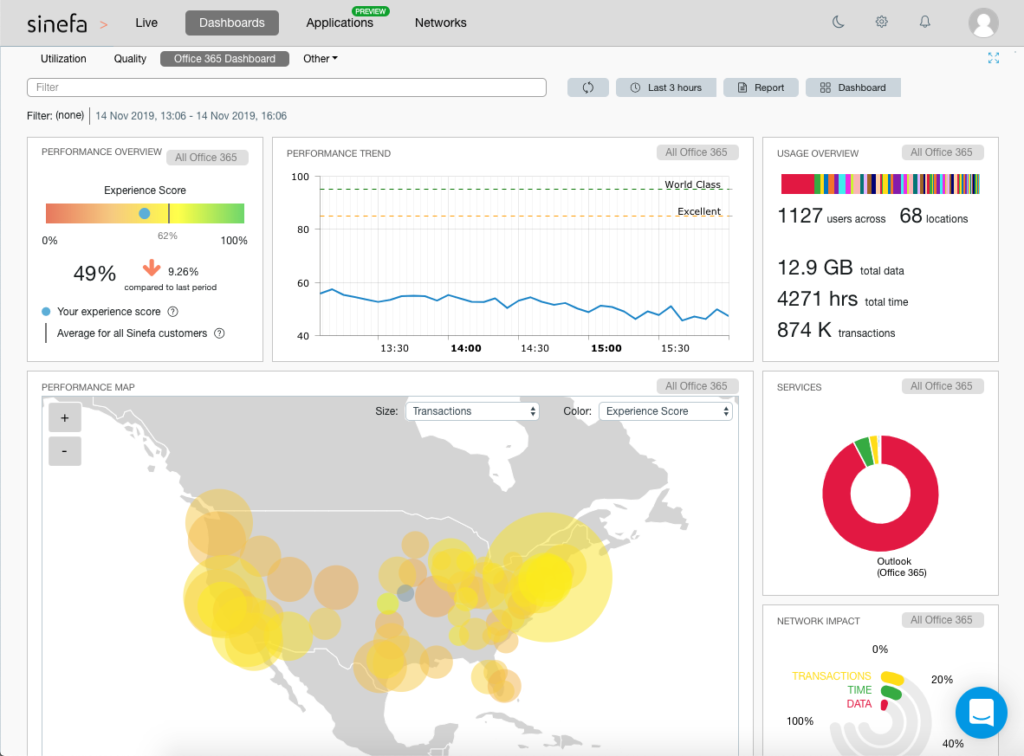The width and height of the screenshot is (1024, 756).
Task: Click All Office 365 in Services panel
Action: tap(942, 386)
